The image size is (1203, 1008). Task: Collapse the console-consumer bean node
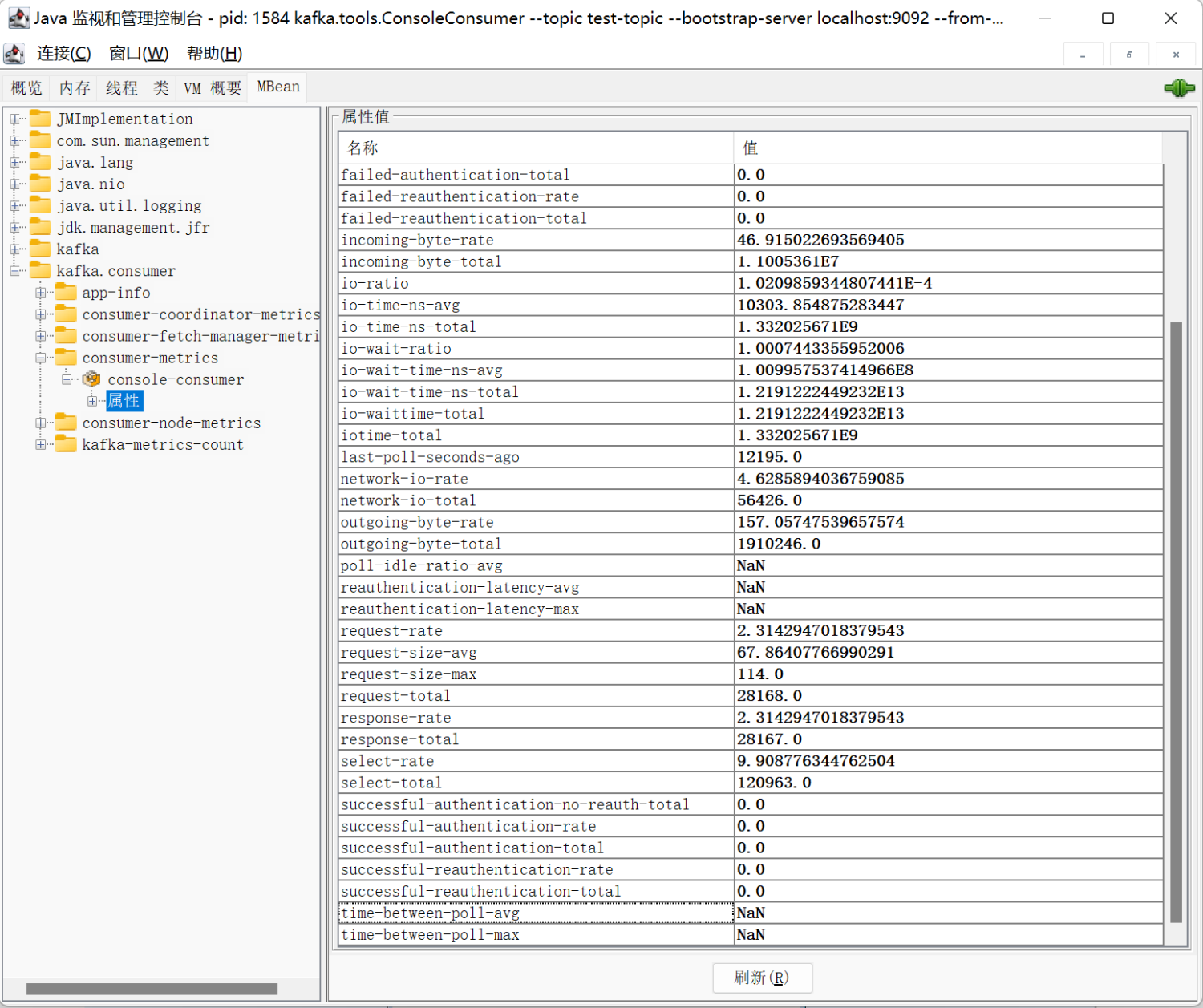67,379
